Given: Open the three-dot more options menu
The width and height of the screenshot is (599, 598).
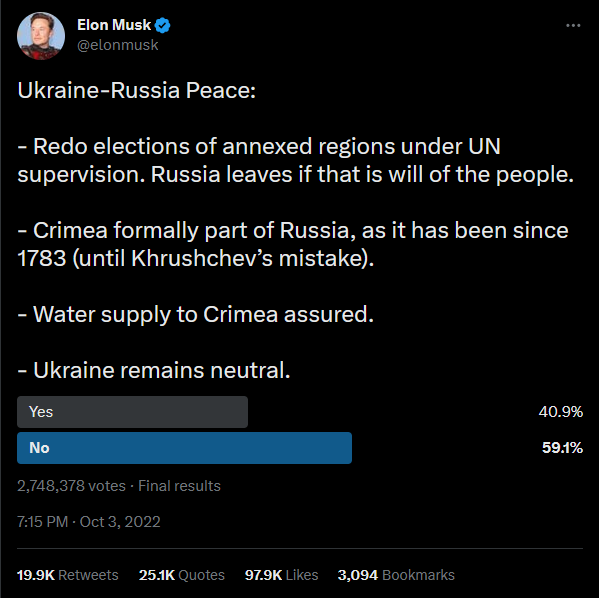Looking at the screenshot, I should (573, 26).
